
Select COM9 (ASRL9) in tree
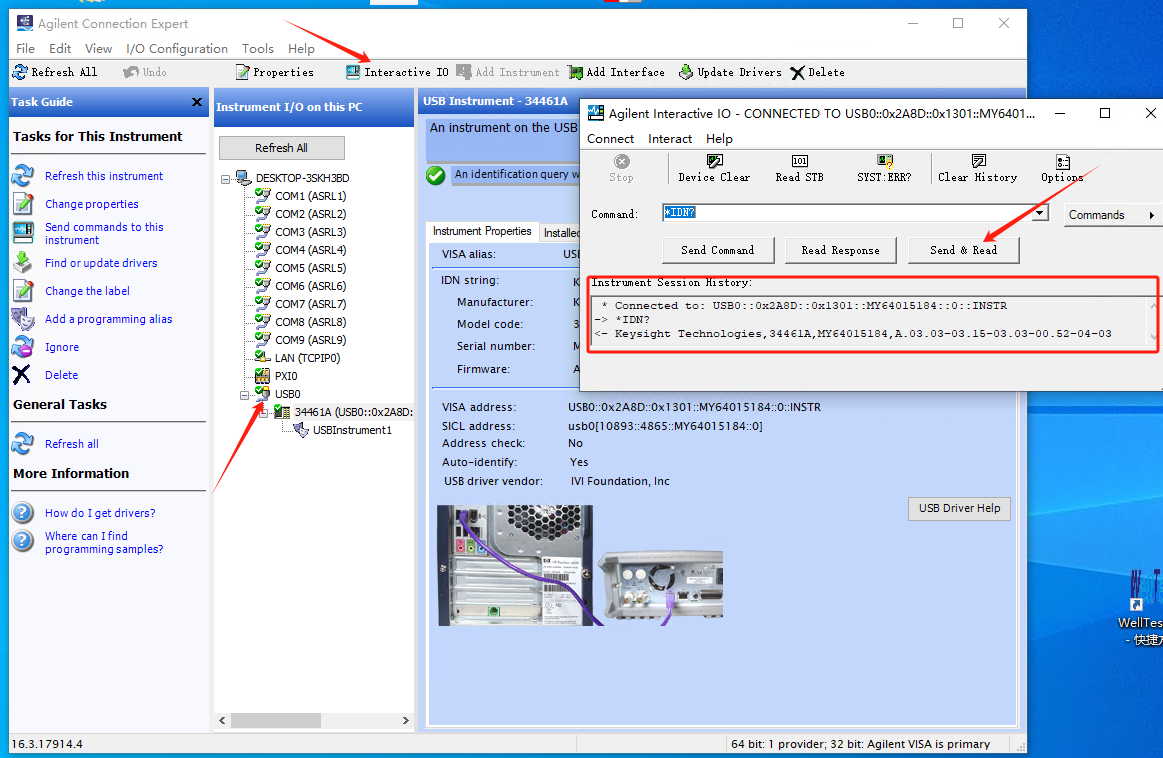(310, 340)
